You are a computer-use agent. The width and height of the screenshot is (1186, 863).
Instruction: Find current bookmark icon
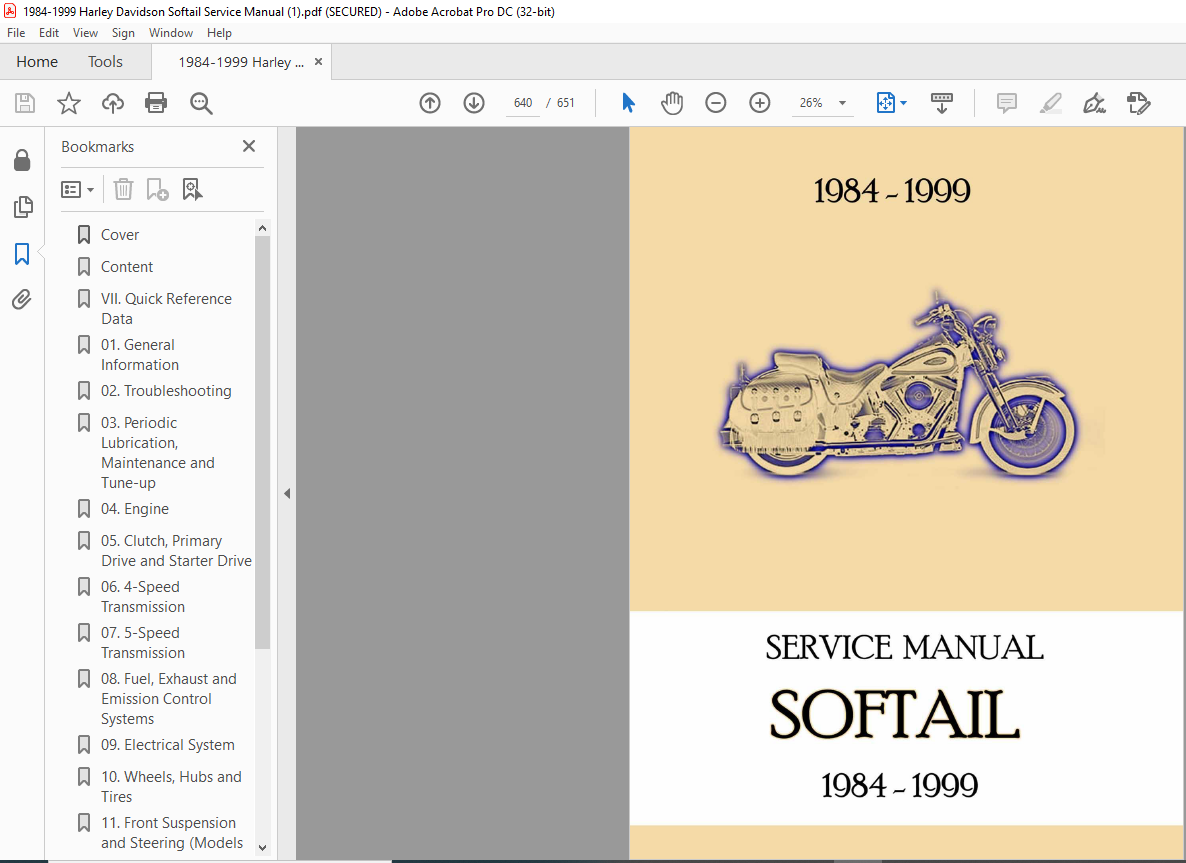(x=192, y=189)
